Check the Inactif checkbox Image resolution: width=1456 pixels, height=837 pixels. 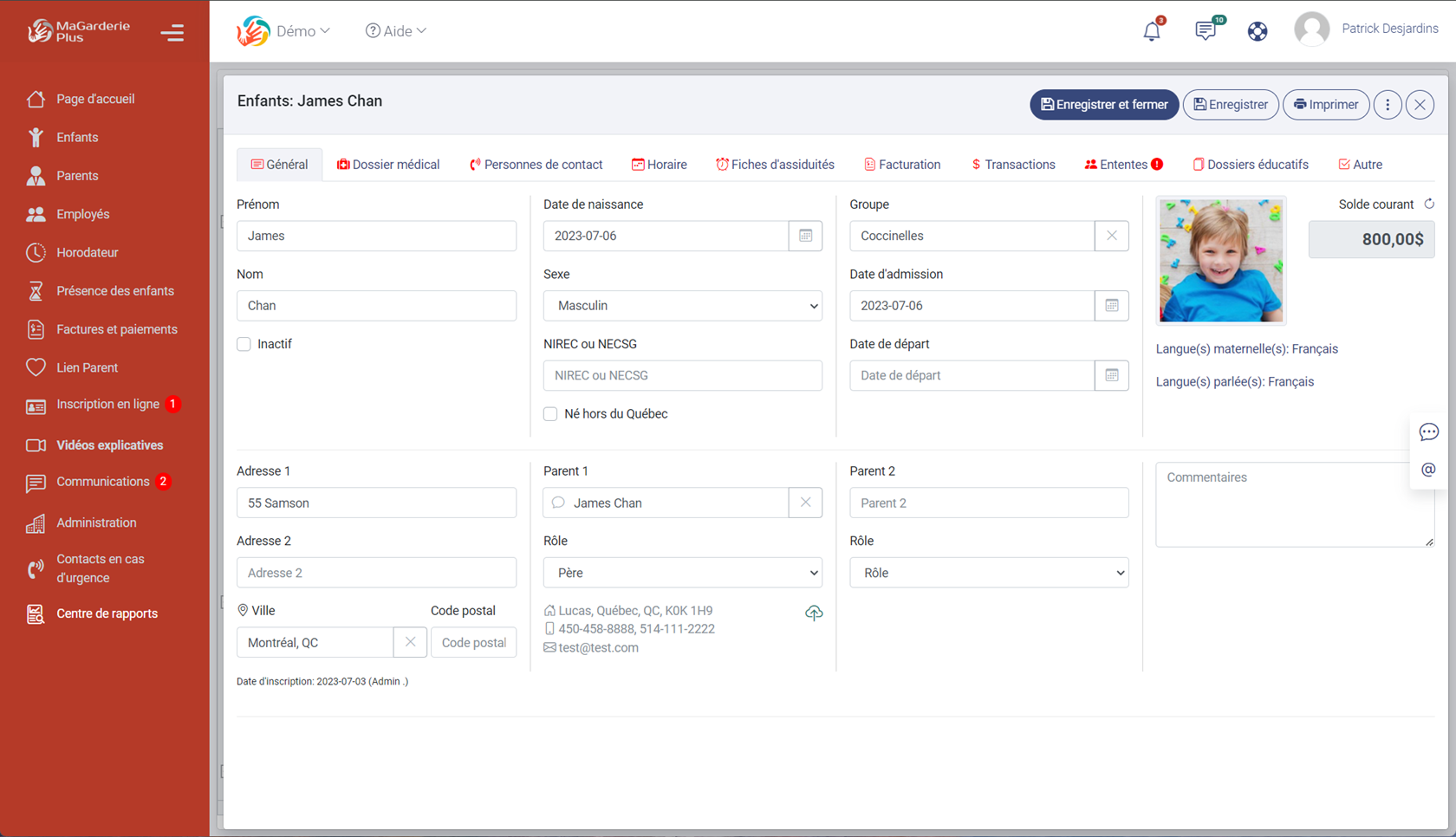[244, 344]
